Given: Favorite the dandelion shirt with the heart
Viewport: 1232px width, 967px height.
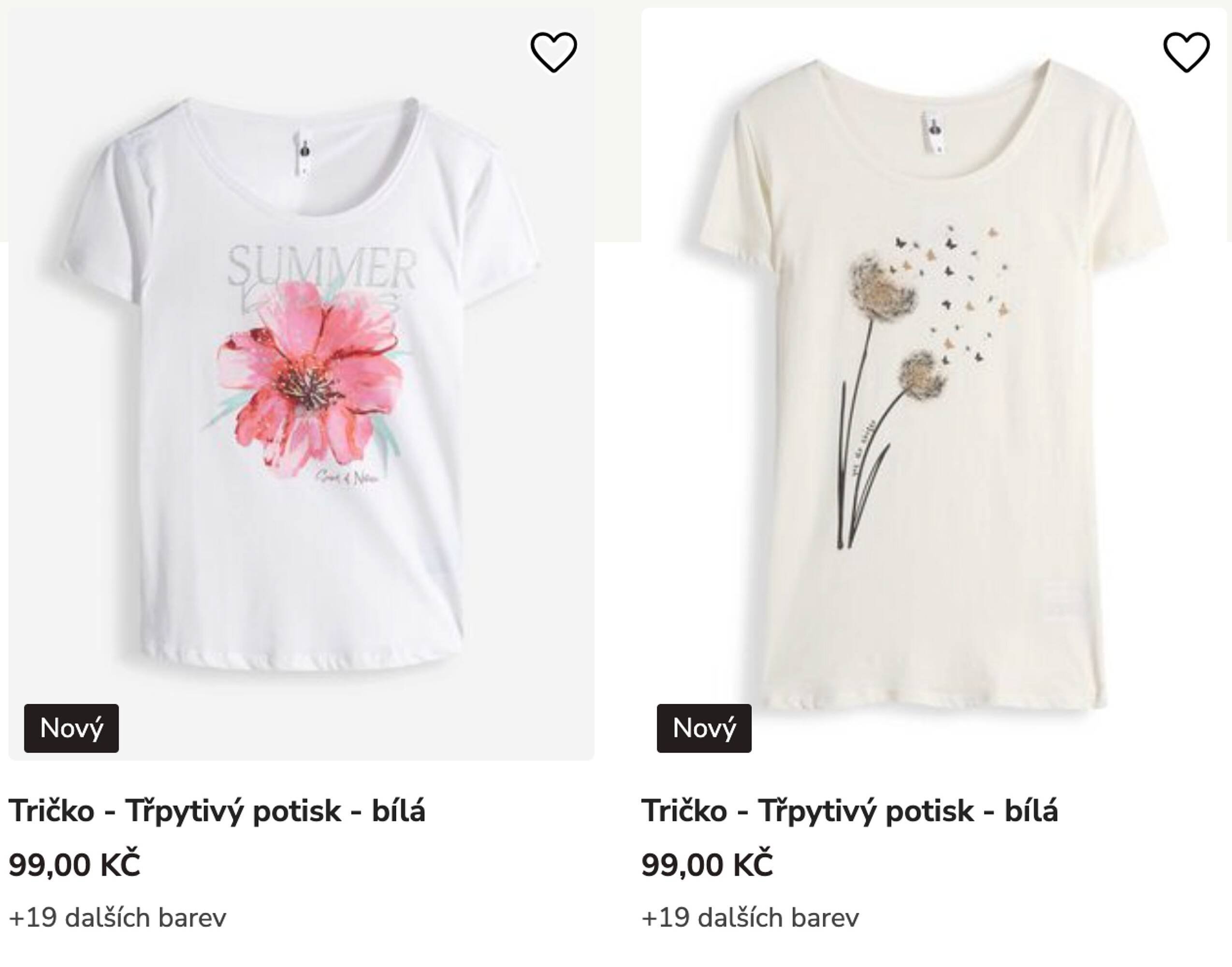Looking at the screenshot, I should coord(1186,52).
